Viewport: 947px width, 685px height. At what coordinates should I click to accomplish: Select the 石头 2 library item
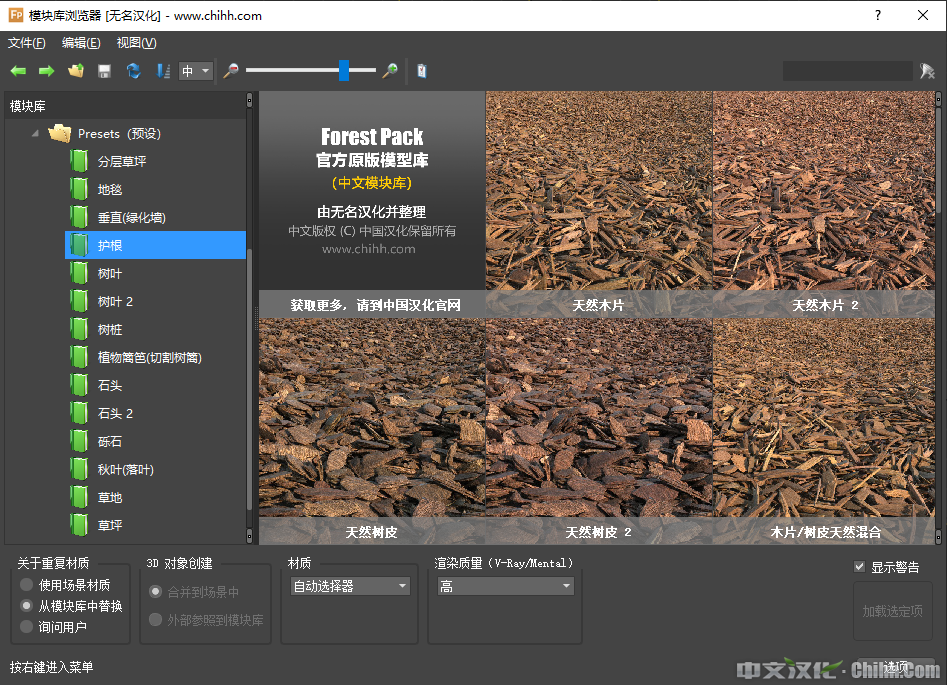point(115,413)
